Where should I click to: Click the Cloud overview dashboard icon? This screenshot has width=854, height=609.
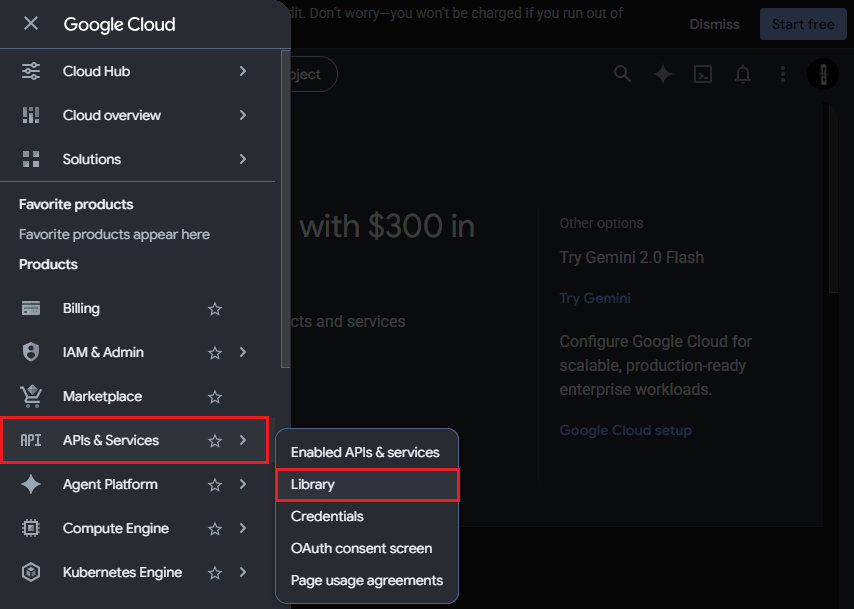(x=31, y=115)
